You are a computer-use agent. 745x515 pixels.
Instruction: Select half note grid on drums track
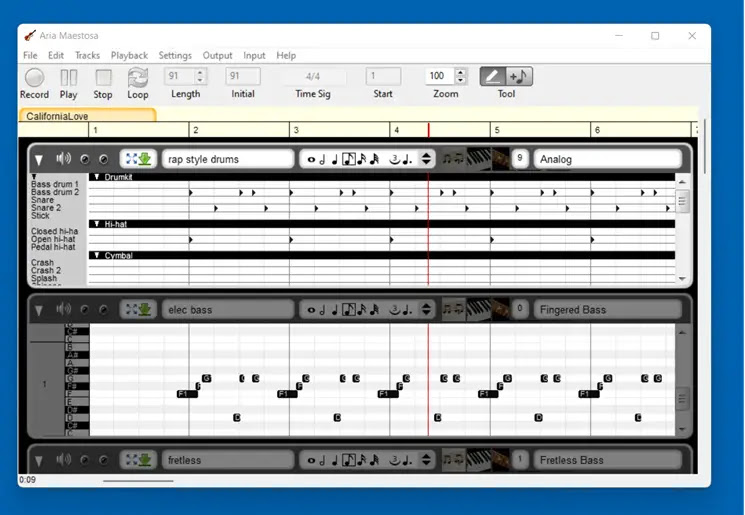pos(323,159)
